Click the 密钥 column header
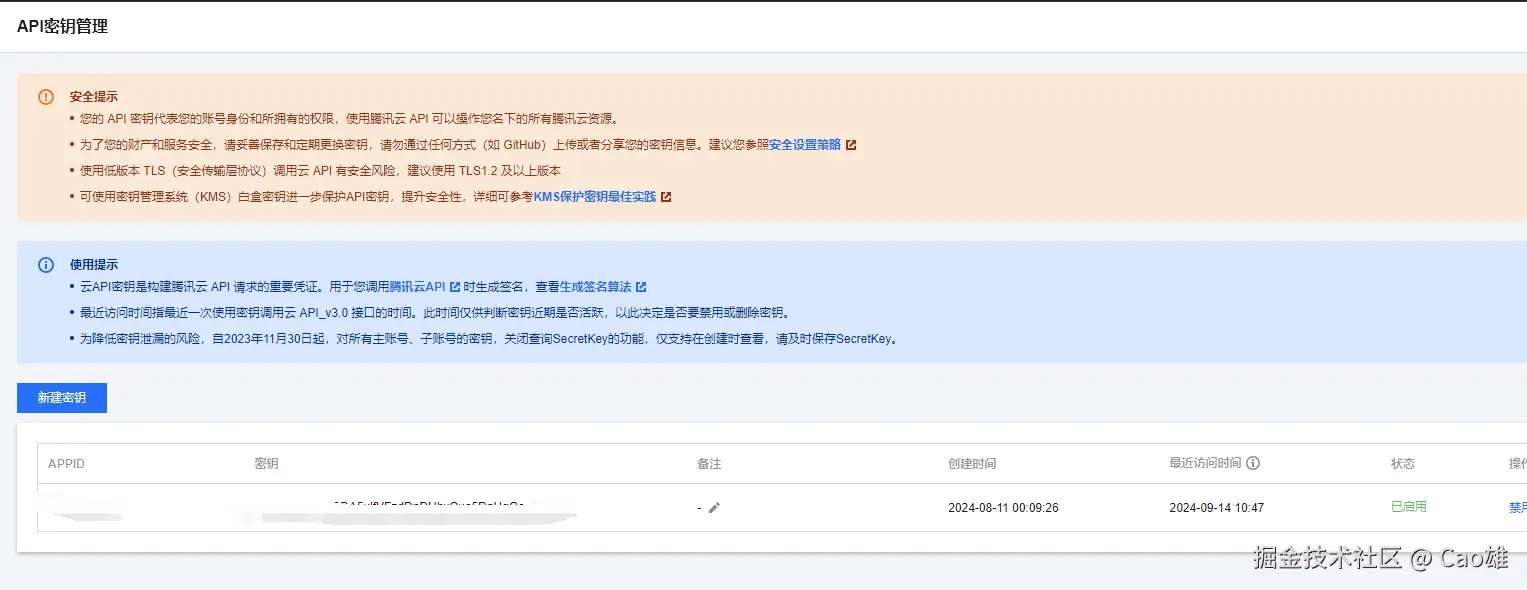 click(x=266, y=464)
